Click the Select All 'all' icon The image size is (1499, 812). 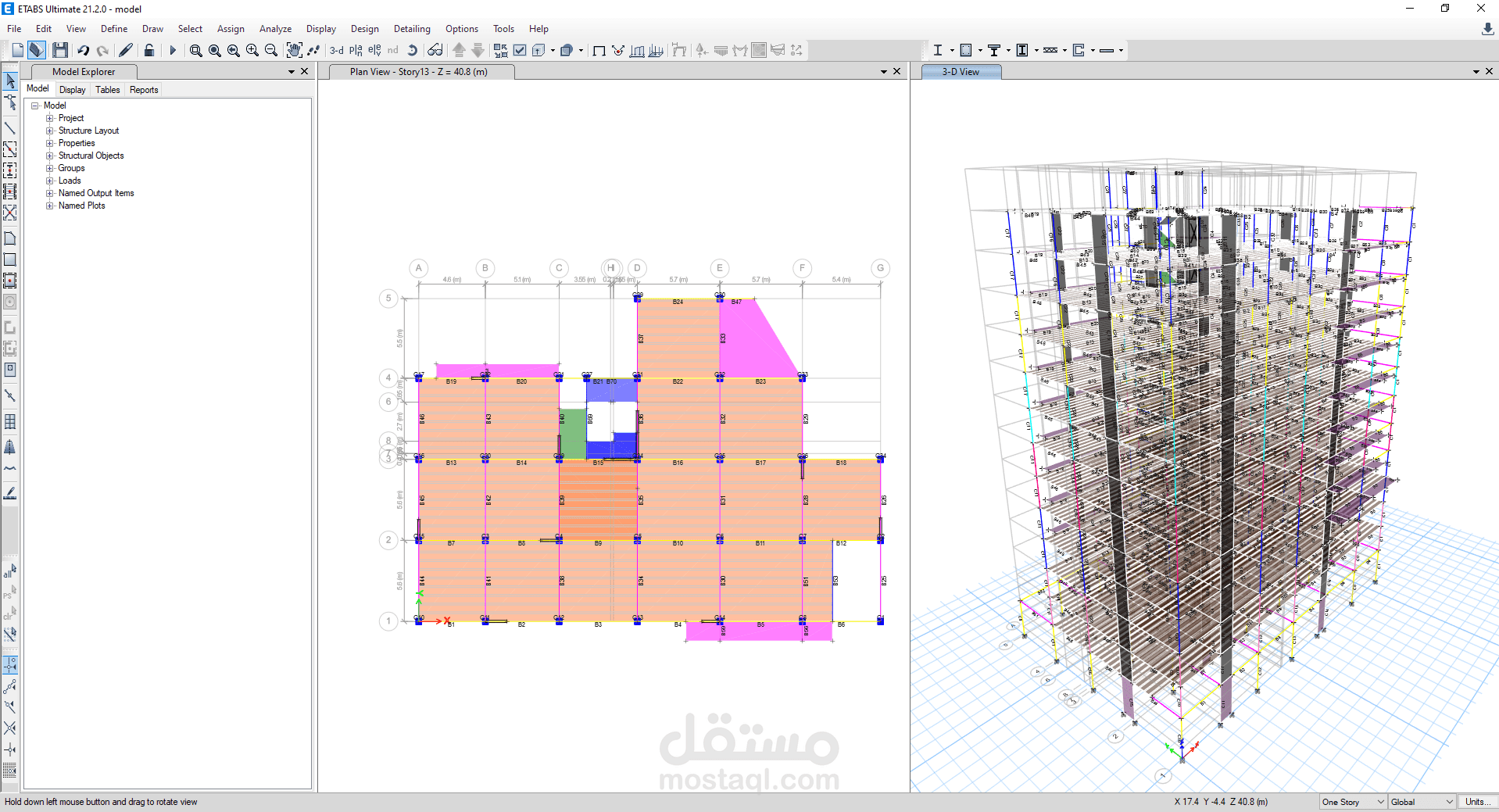pyautogui.click(x=10, y=571)
